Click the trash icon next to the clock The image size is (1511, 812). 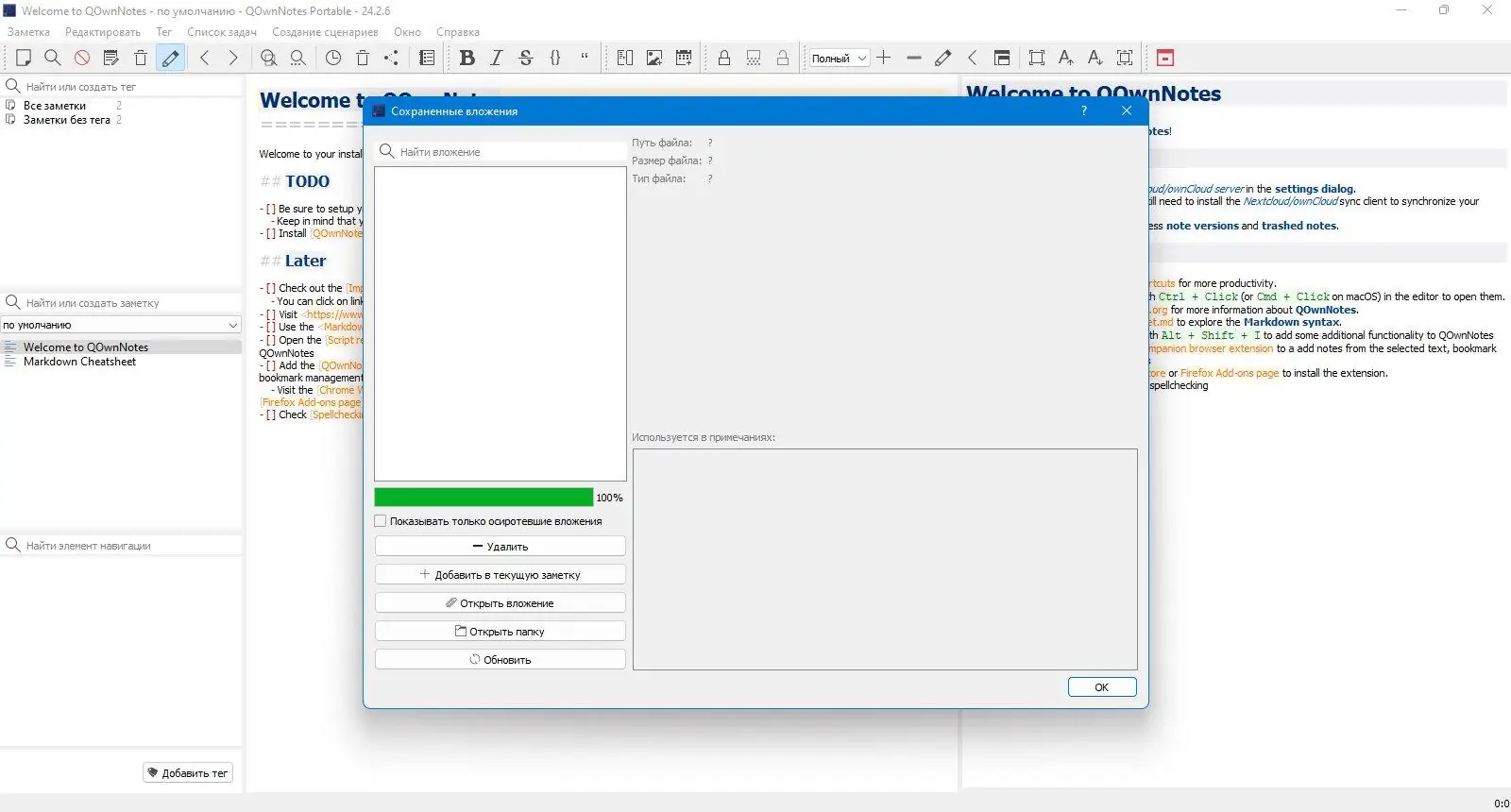point(363,58)
